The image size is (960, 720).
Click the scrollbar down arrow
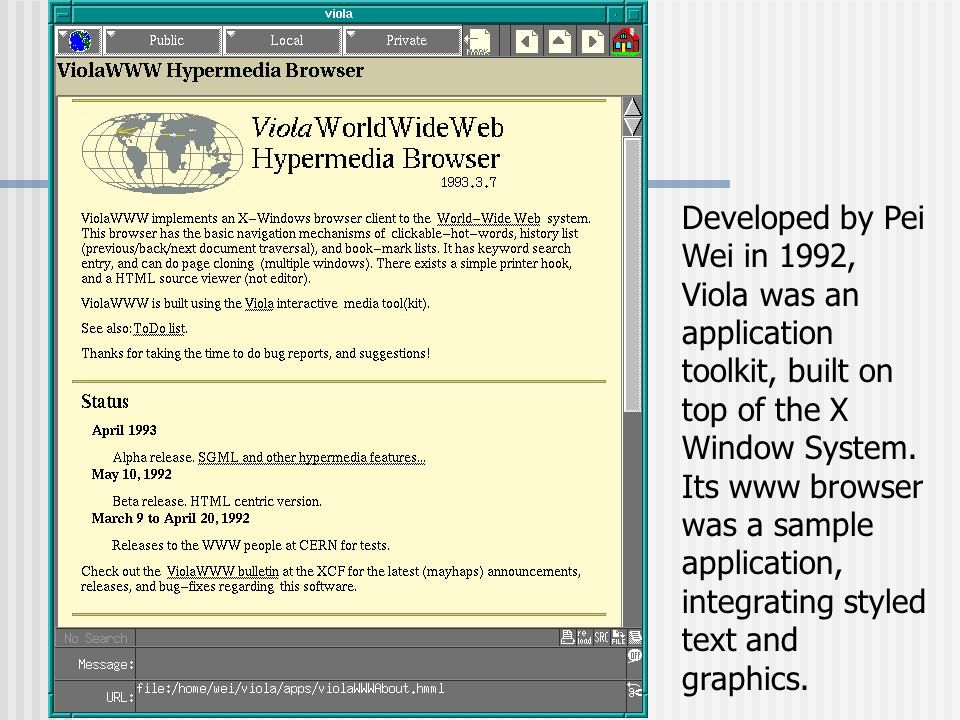point(632,126)
